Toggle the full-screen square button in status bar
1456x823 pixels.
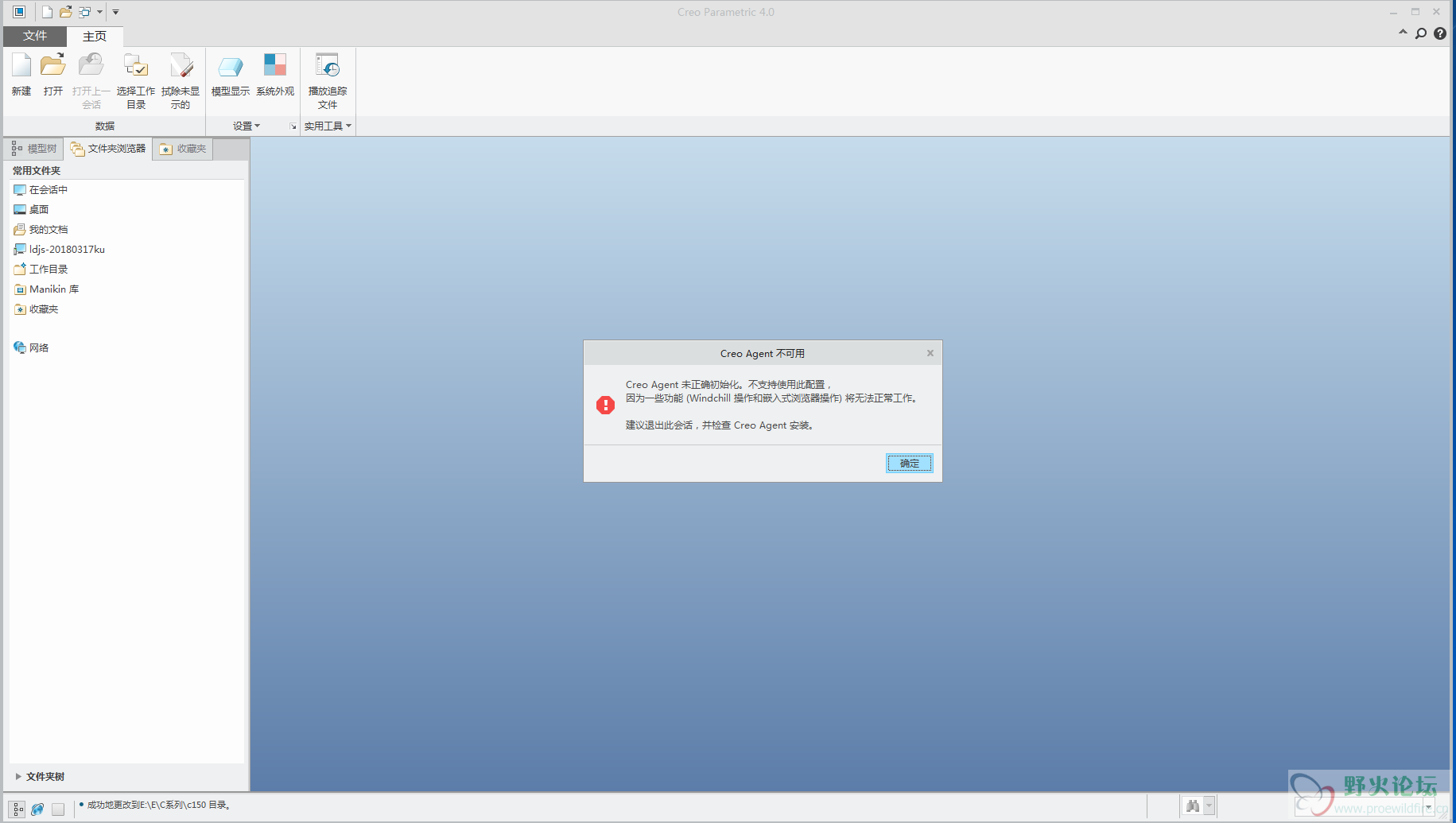click(x=58, y=809)
